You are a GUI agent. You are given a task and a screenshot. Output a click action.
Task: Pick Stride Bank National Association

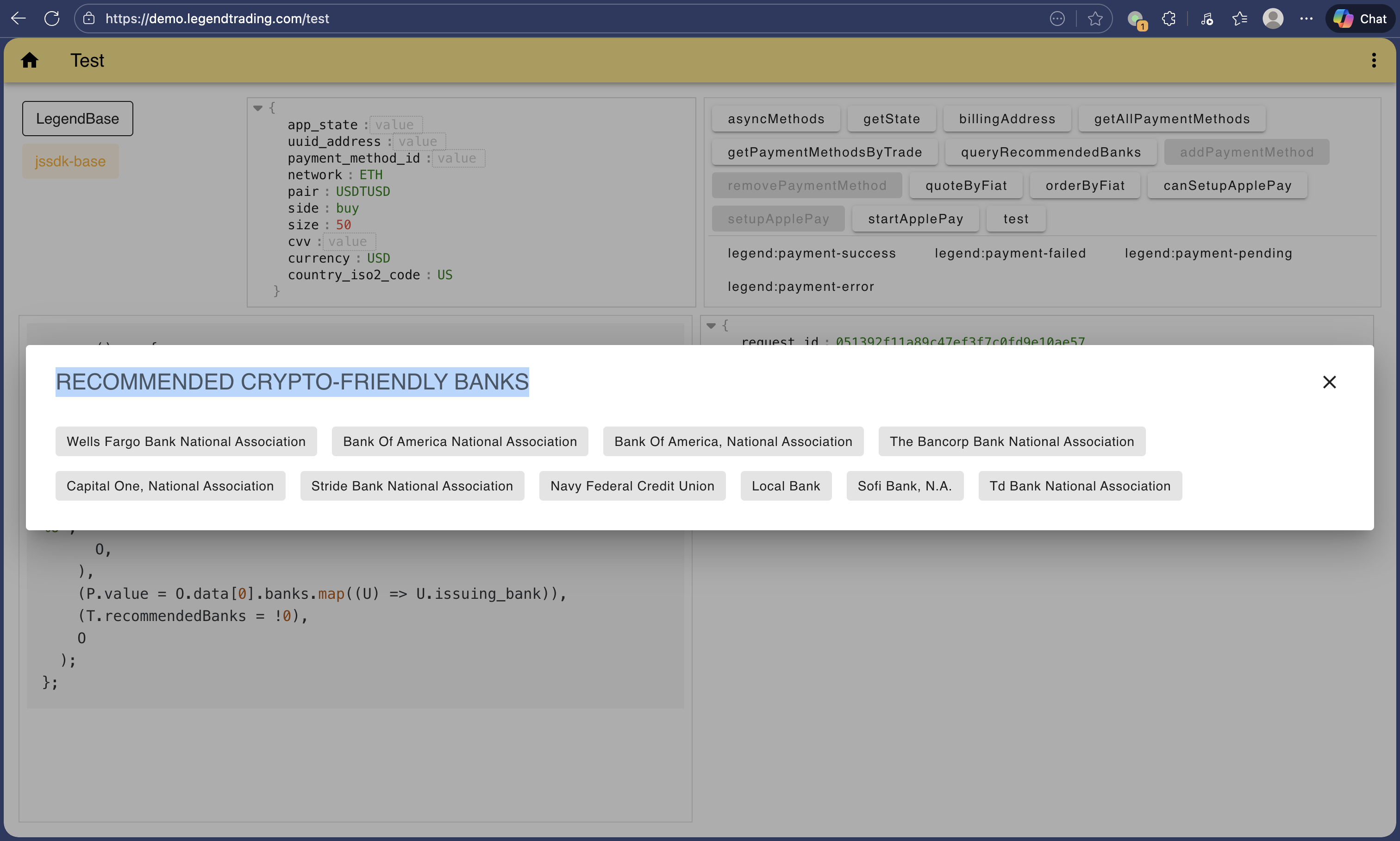(412, 486)
